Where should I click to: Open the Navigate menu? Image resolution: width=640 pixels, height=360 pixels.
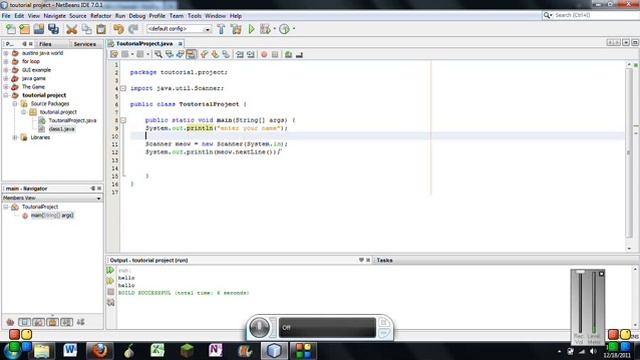(55, 16)
